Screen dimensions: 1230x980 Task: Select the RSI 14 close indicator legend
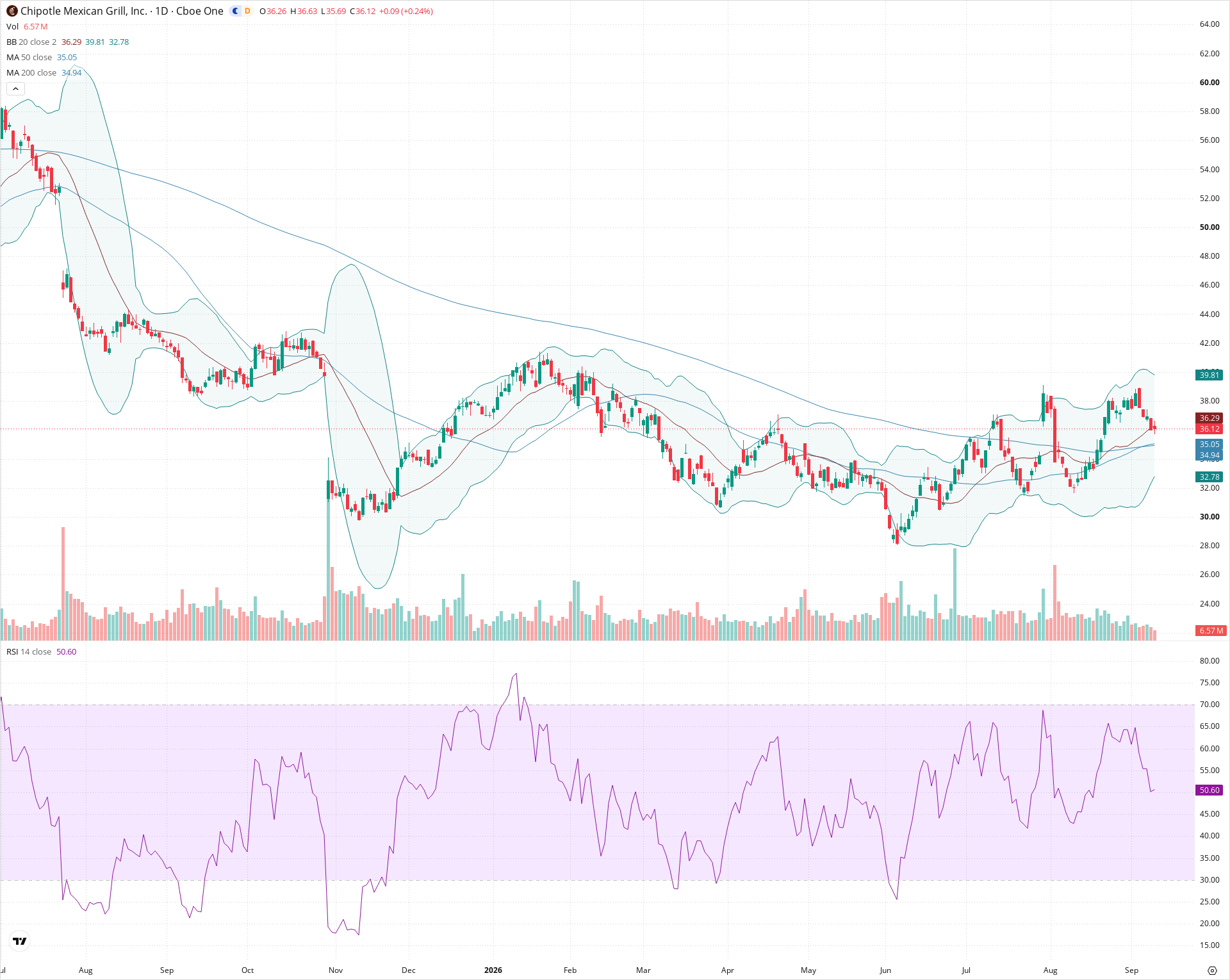click(x=41, y=651)
